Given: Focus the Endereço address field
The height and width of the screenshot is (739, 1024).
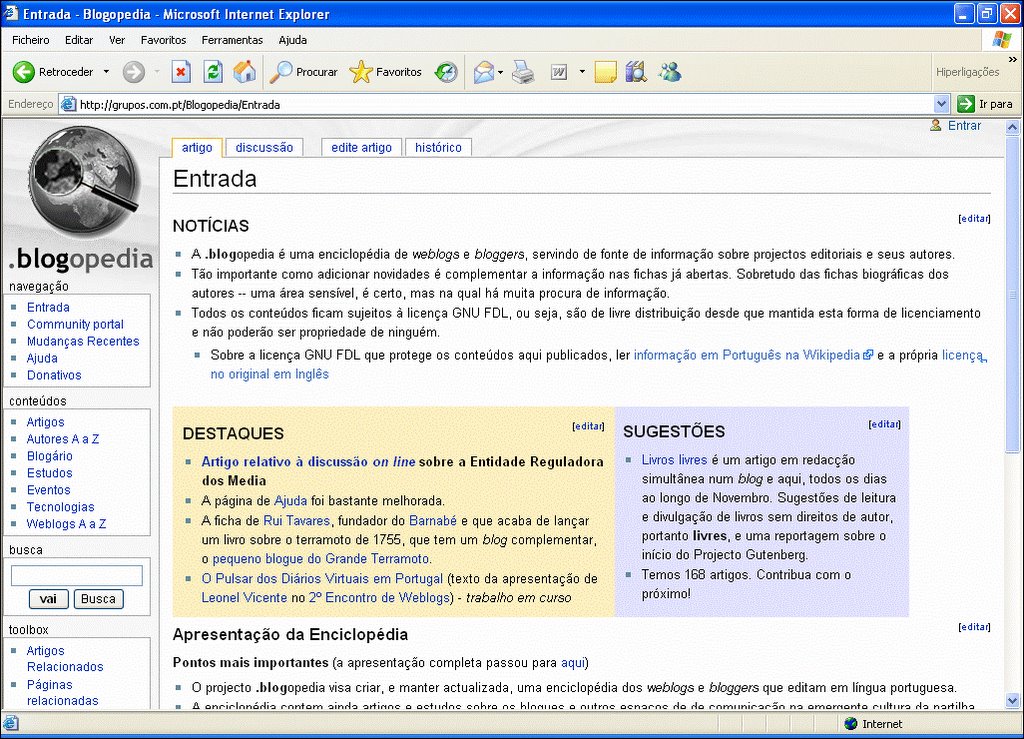Looking at the screenshot, I should (x=505, y=104).
